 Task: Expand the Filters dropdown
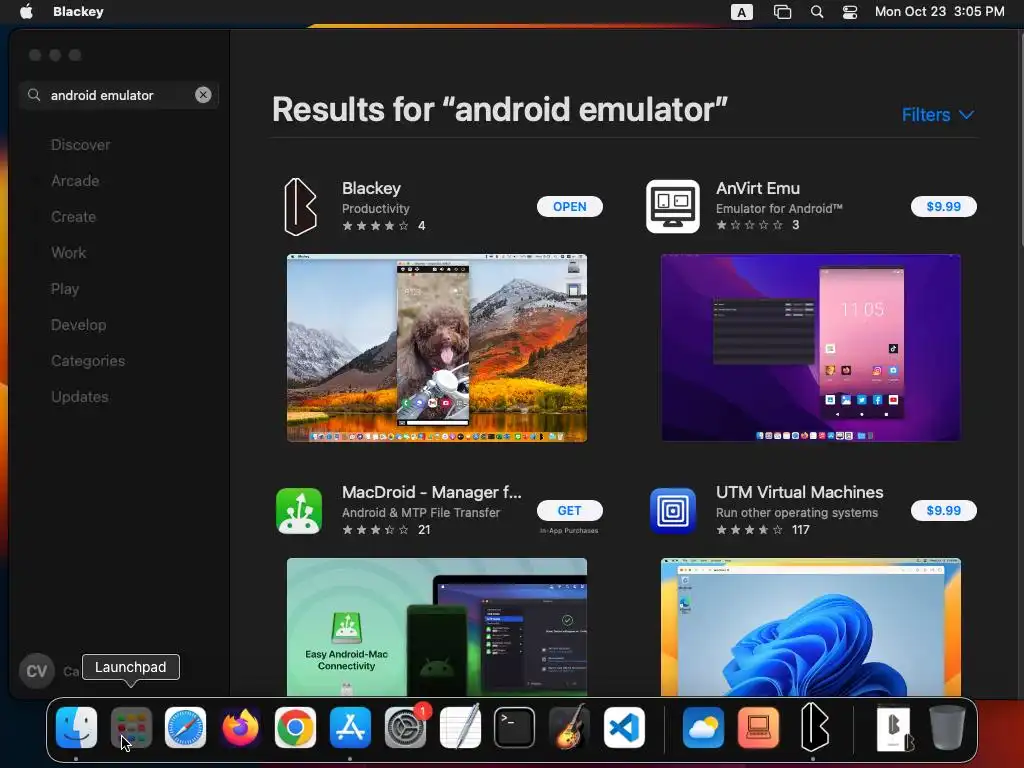pos(938,115)
